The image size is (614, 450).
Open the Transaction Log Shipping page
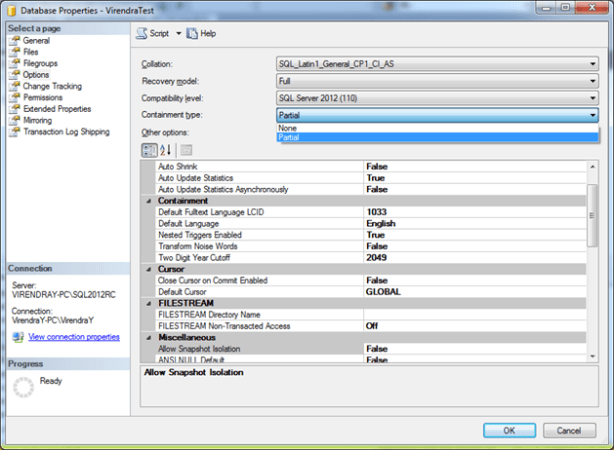tap(65, 131)
